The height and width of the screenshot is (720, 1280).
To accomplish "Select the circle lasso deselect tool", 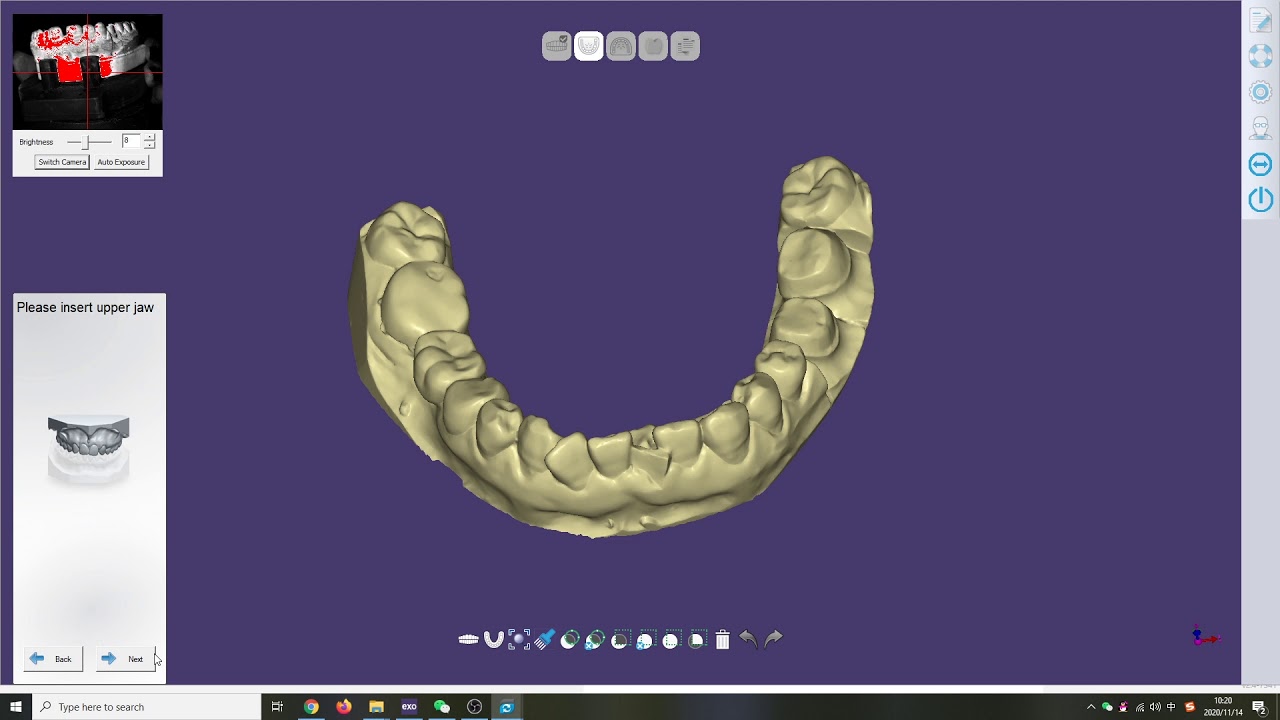I will [x=594, y=640].
